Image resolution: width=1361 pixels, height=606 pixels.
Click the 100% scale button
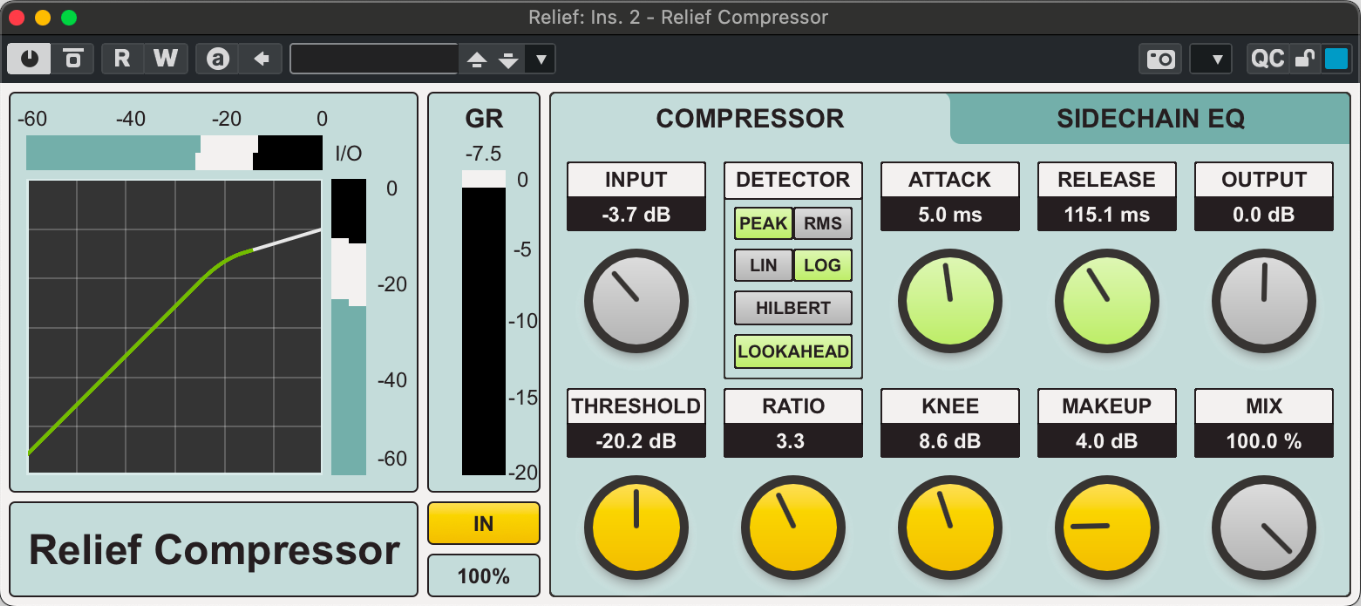coord(484,576)
